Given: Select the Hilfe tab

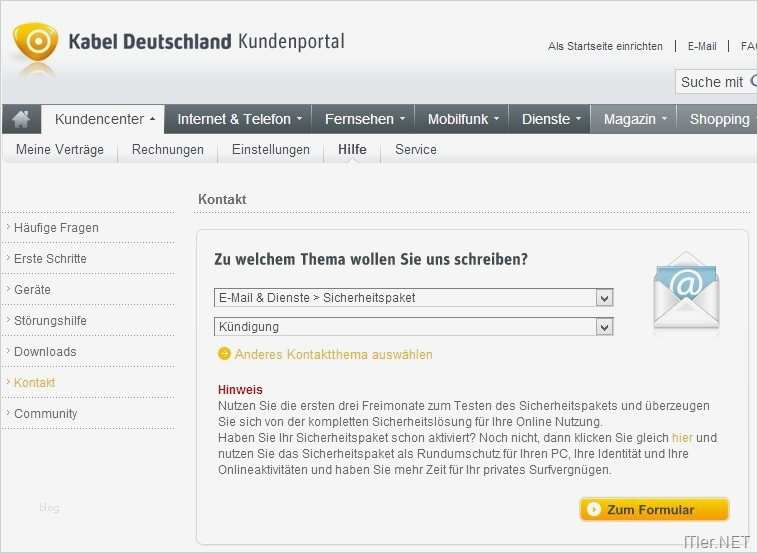Looking at the screenshot, I should pos(352,149).
